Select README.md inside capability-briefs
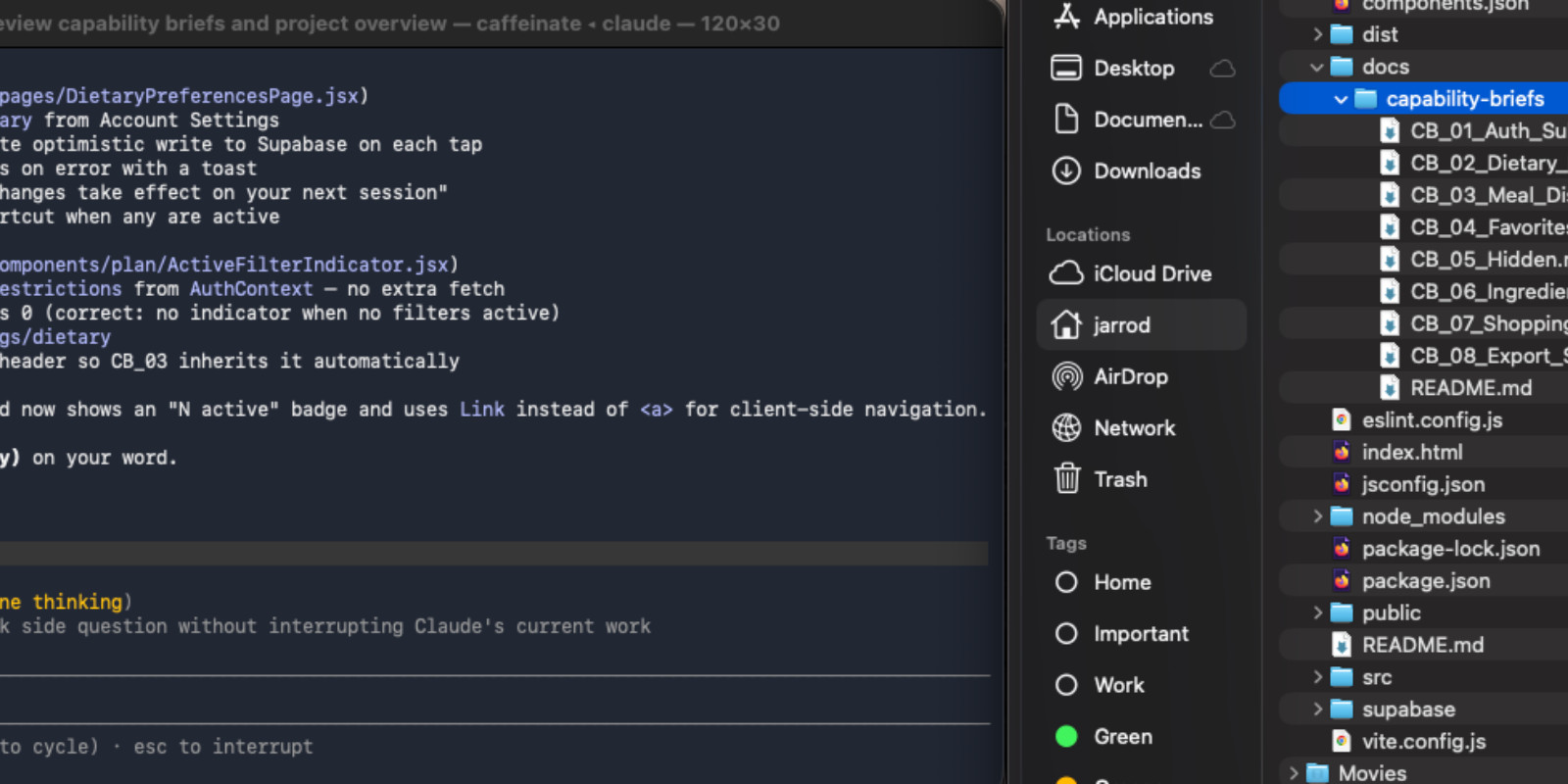The height and width of the screenshot is (784, 1568). pyautogui.click(x=1456, y=388)
